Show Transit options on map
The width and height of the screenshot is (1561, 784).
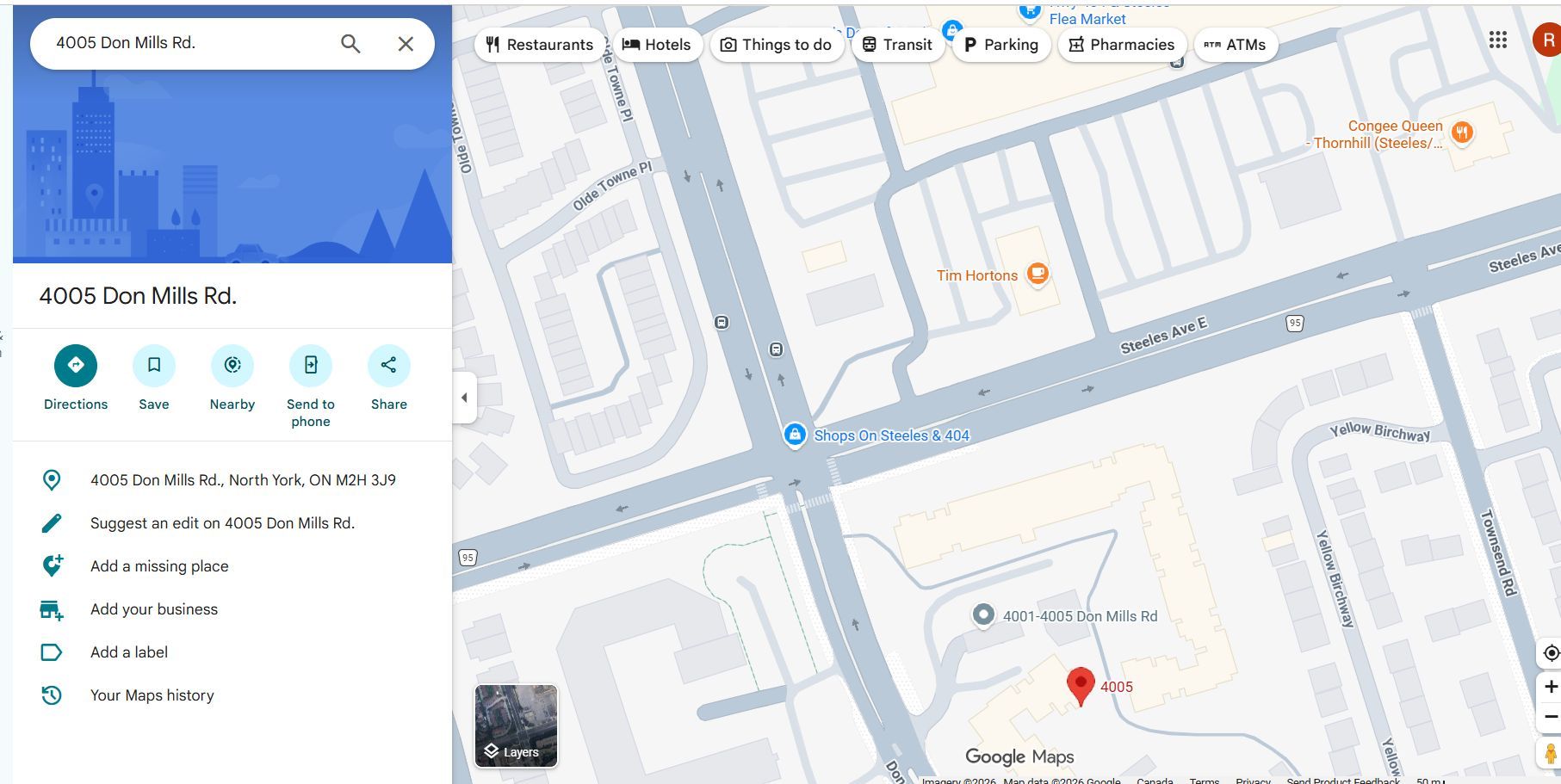pyautogui.click(x=897, y=45)
